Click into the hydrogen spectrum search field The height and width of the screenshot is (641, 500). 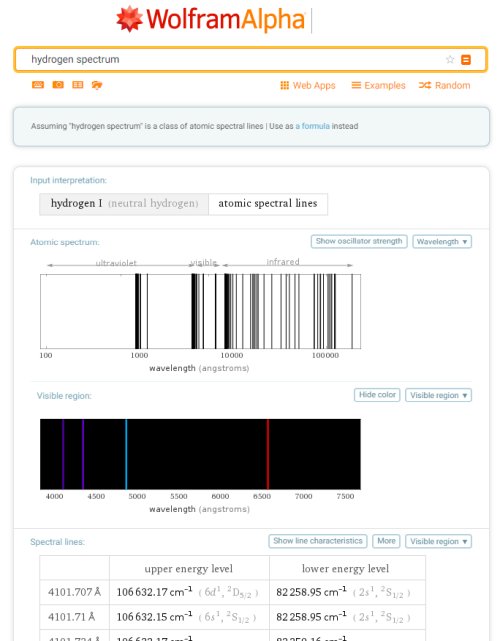[x=237, y=60]
